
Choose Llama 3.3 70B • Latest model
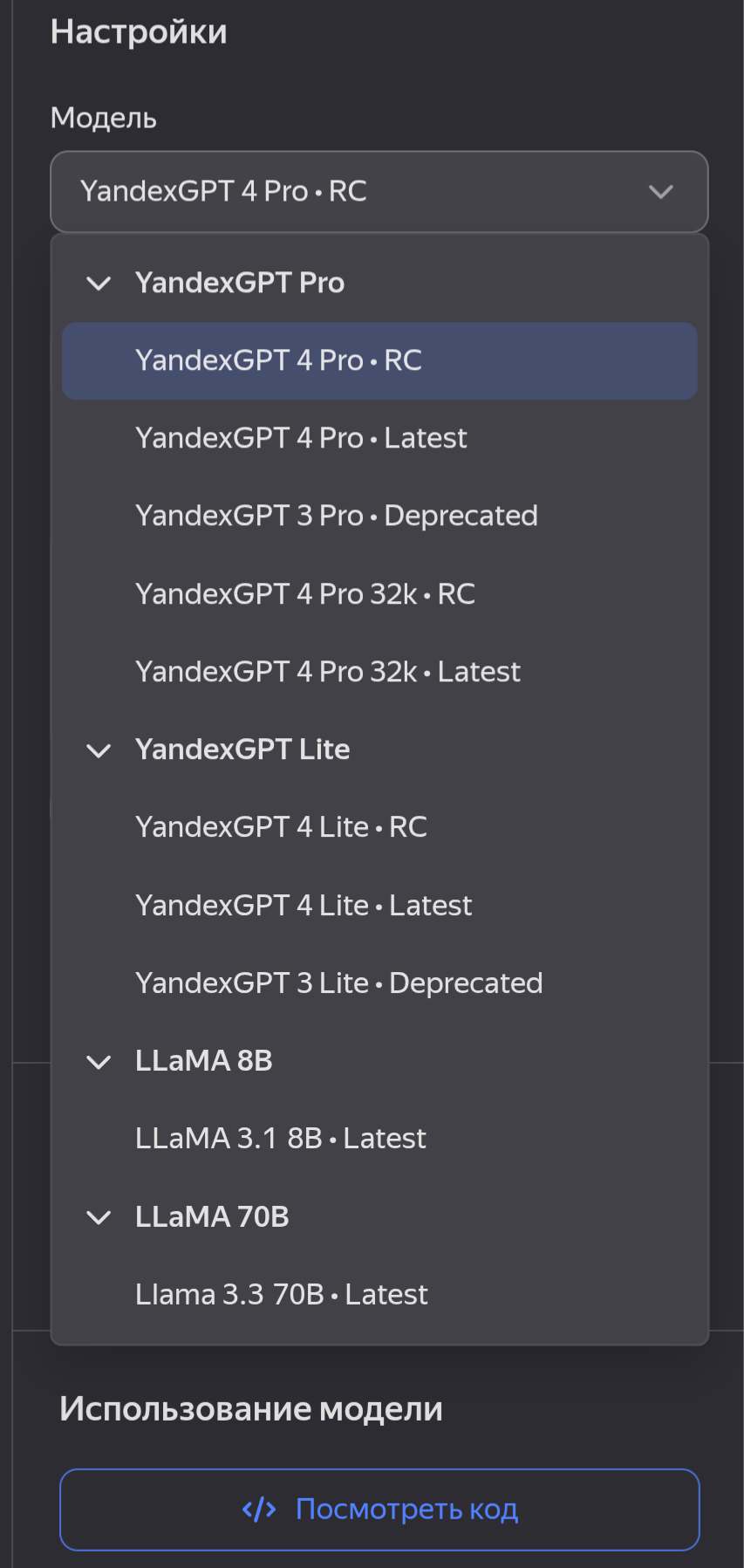click(x=379, y=1295)
